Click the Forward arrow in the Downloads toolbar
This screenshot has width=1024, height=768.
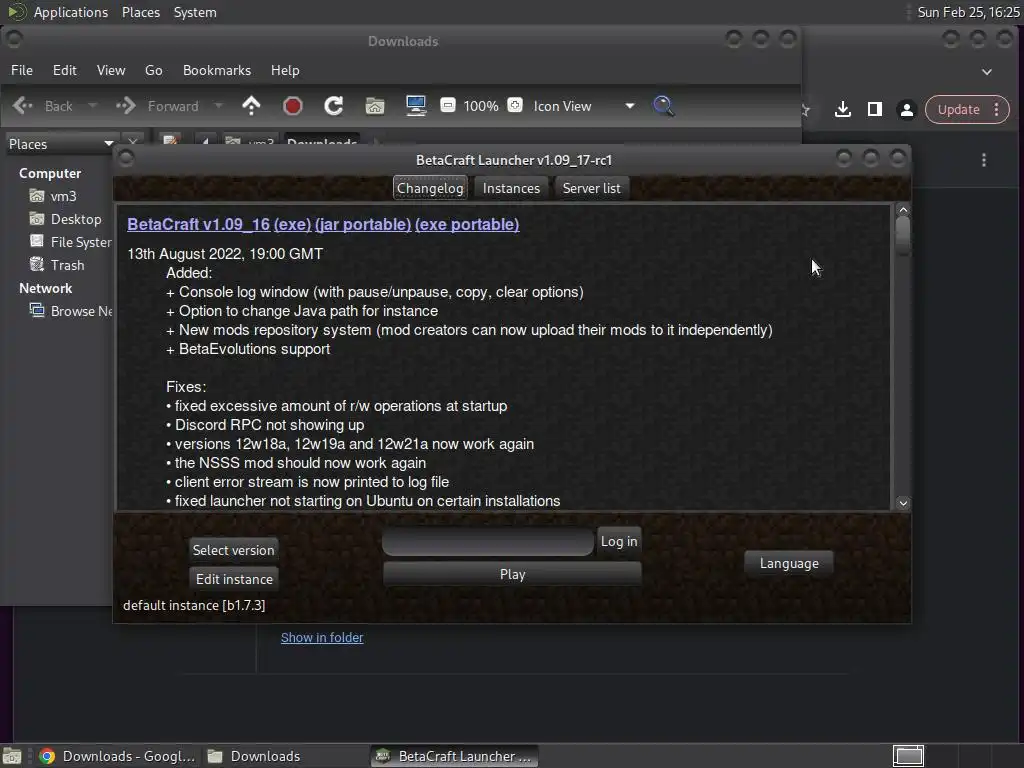pos(157,106)
